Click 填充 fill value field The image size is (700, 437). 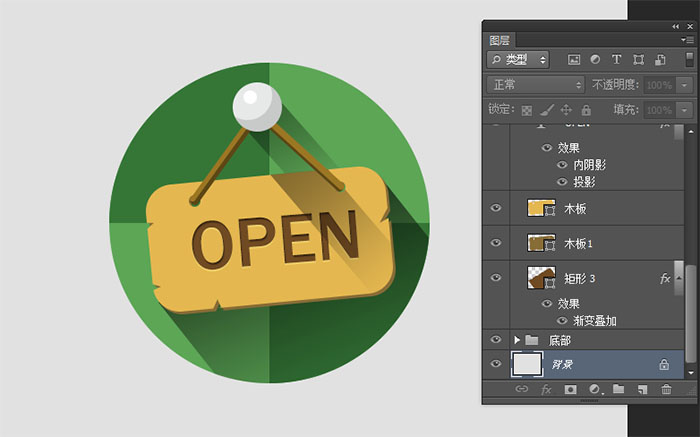(660, 110)
